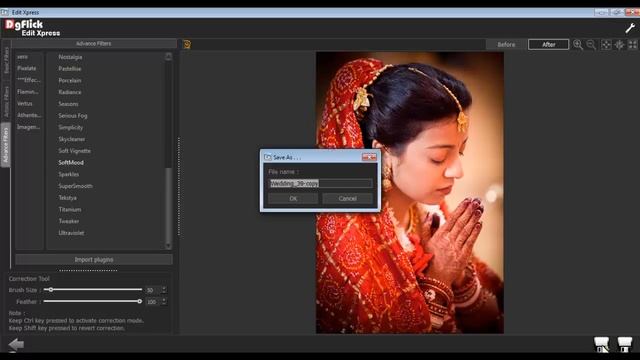
Task: Click the Save As dialog title icon
Action: 268,157
